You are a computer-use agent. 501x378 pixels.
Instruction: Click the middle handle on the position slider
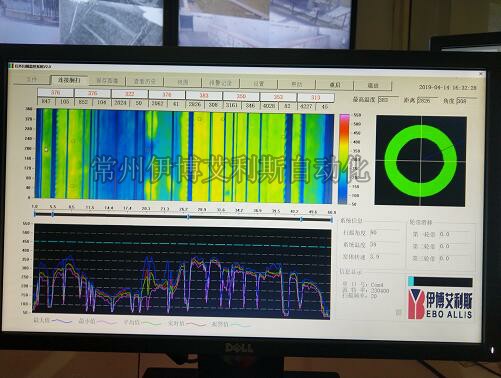(x=189, y=217)
